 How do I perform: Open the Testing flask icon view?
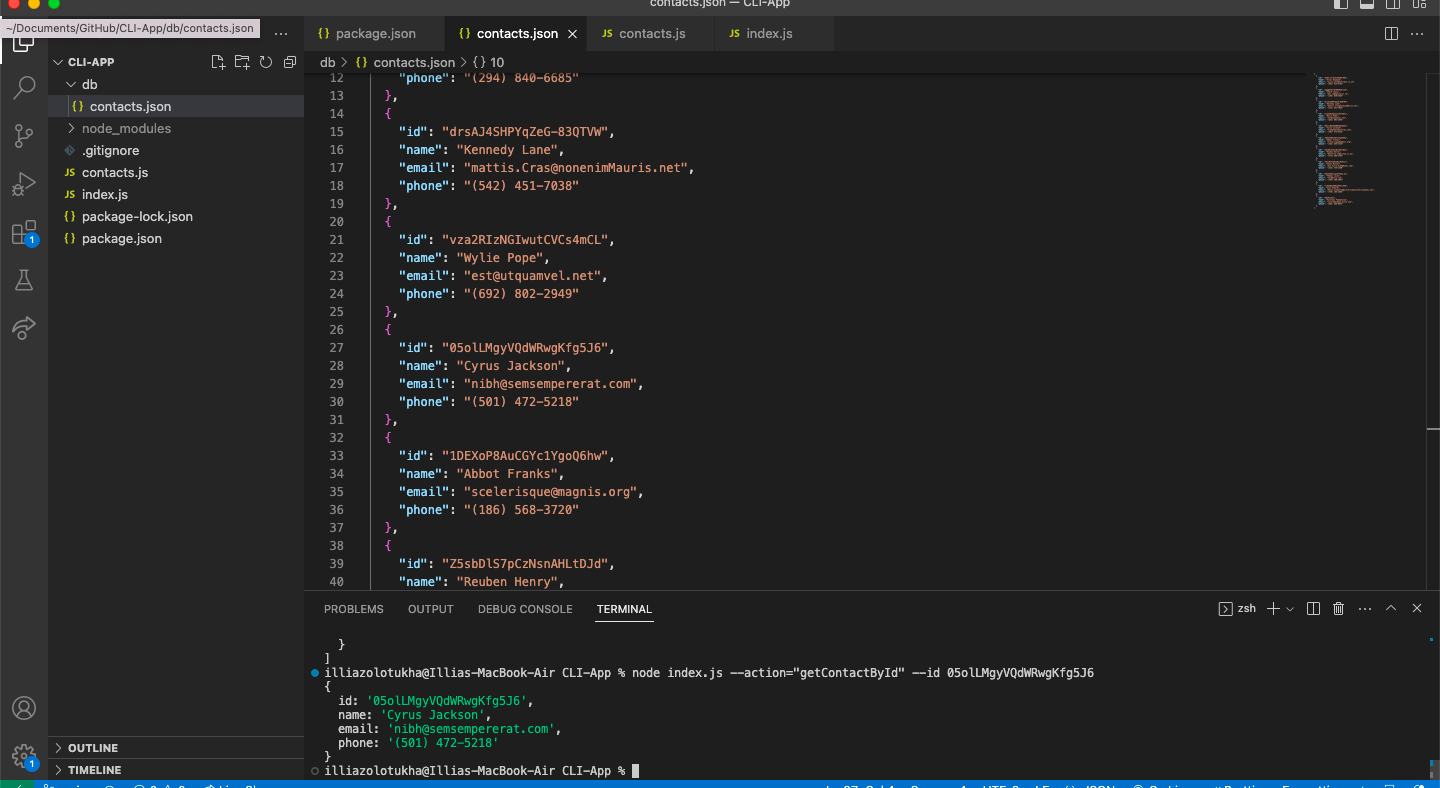[x=24, y=281]
